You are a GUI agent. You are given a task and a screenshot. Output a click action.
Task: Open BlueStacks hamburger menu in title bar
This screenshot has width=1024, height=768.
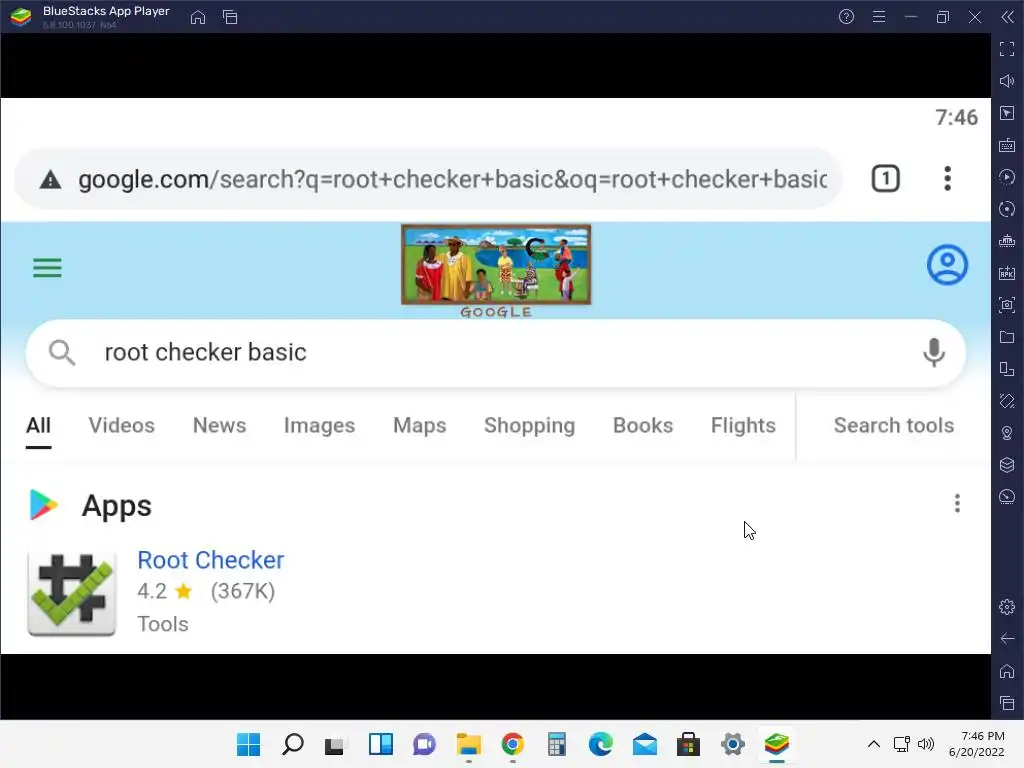(879, 17)
